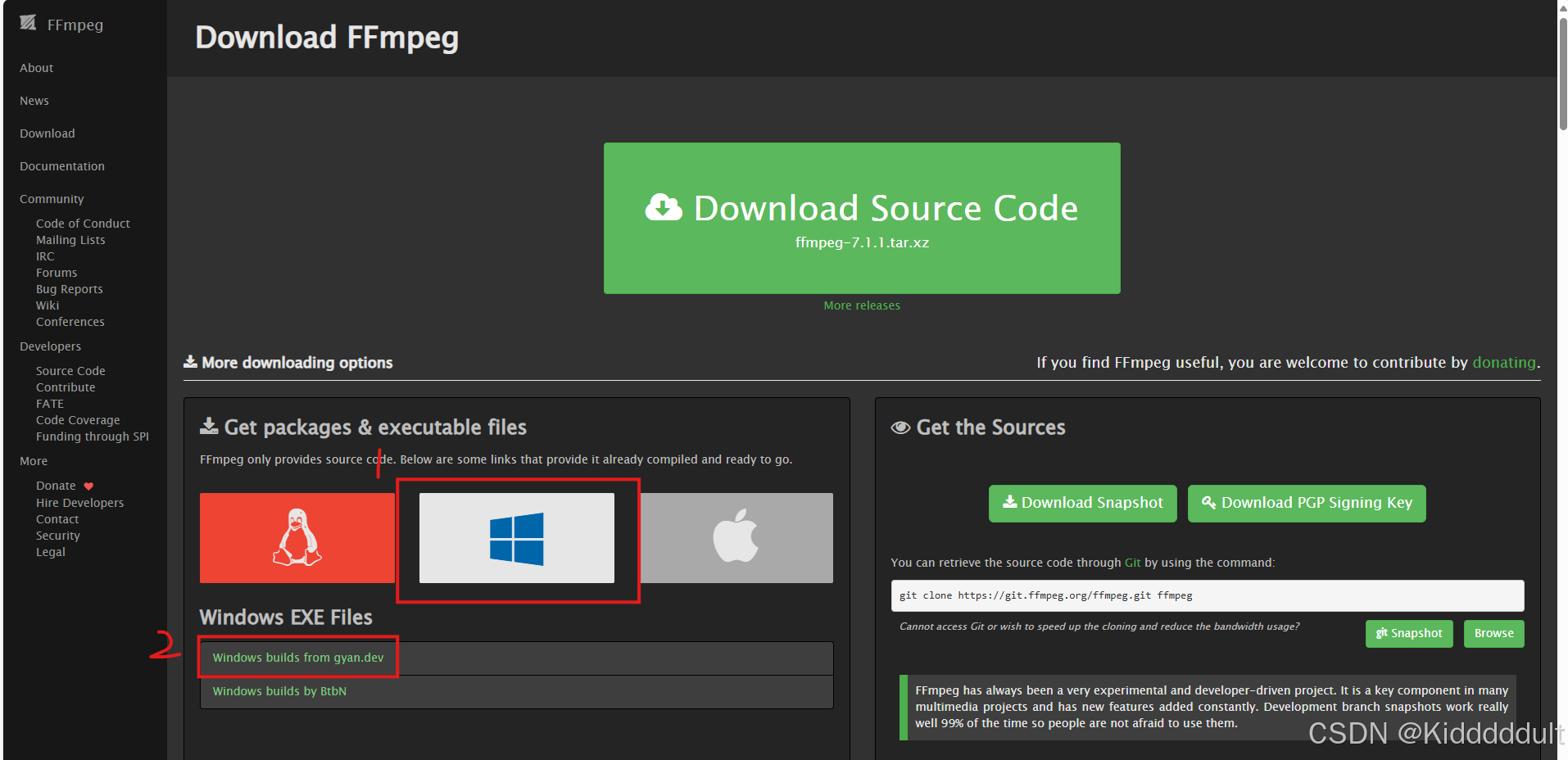The image size is (1568, 760).
Task: Click Download Snapshot button
Action: point(1083,503)
